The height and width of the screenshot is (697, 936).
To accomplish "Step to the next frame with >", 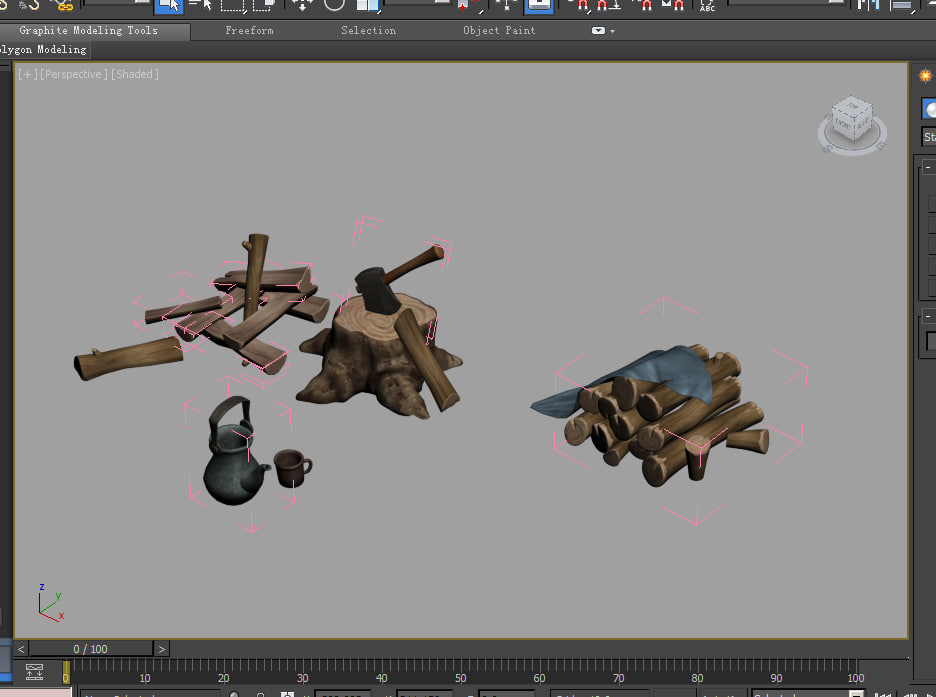I will pos(162,649).
